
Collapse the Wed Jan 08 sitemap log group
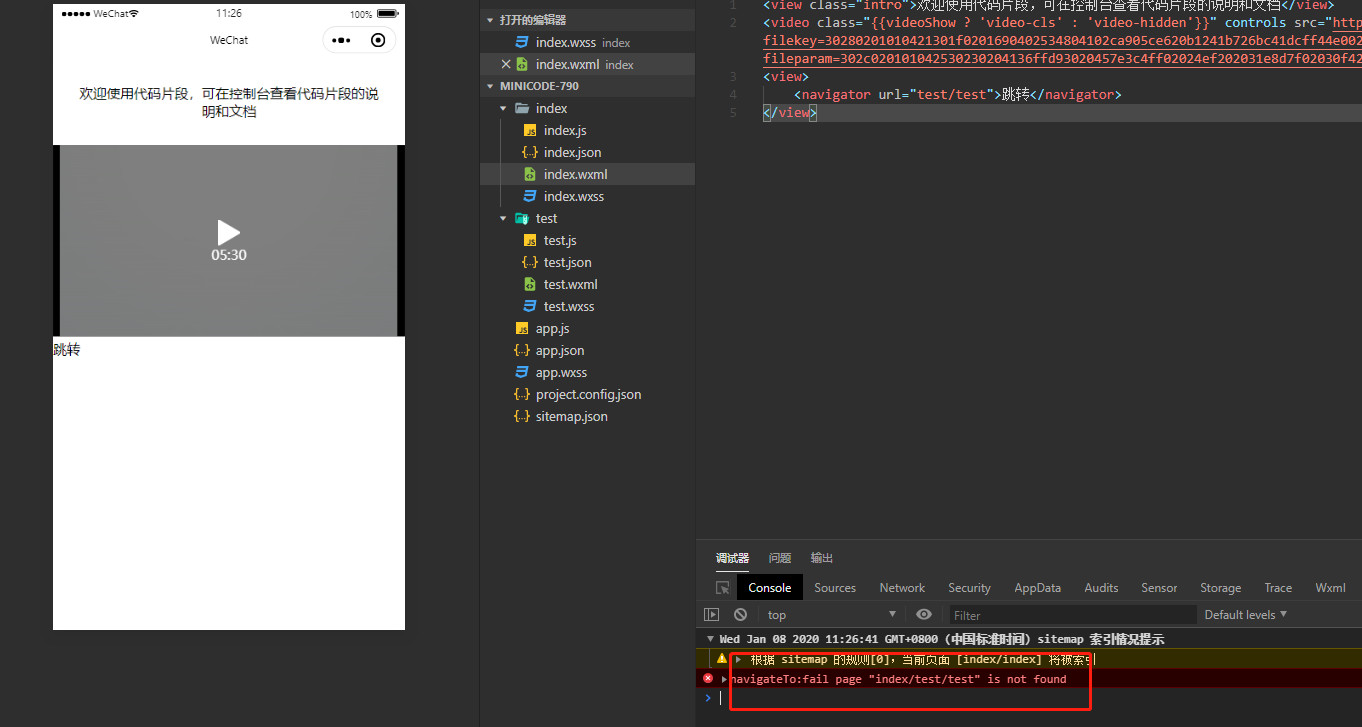point(710,639)
